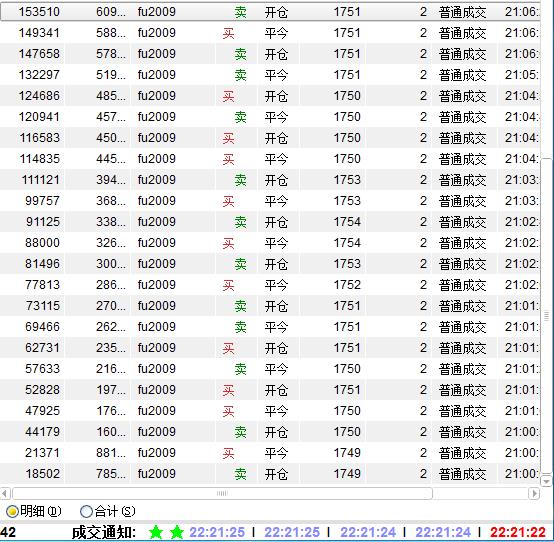Viewport: 554px width, 542px height.
Task: Select the 明细 radio button
Action: (x=12, y=511)
